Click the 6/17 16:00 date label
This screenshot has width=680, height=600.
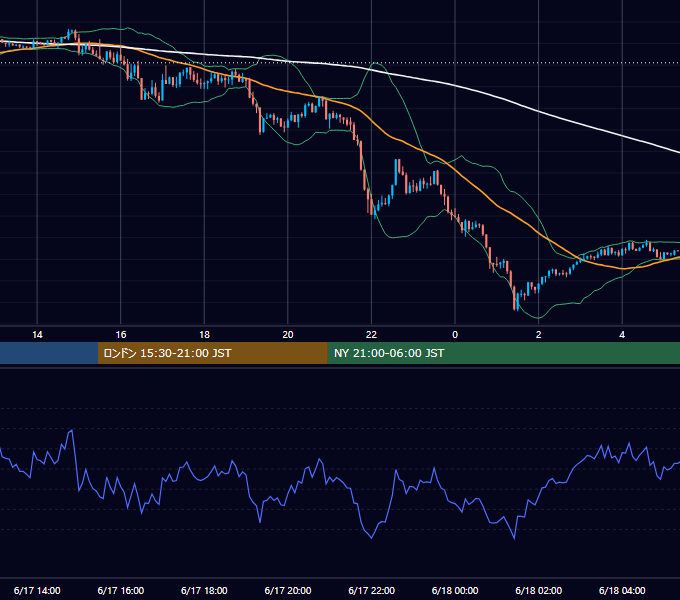tap(121, 590)
